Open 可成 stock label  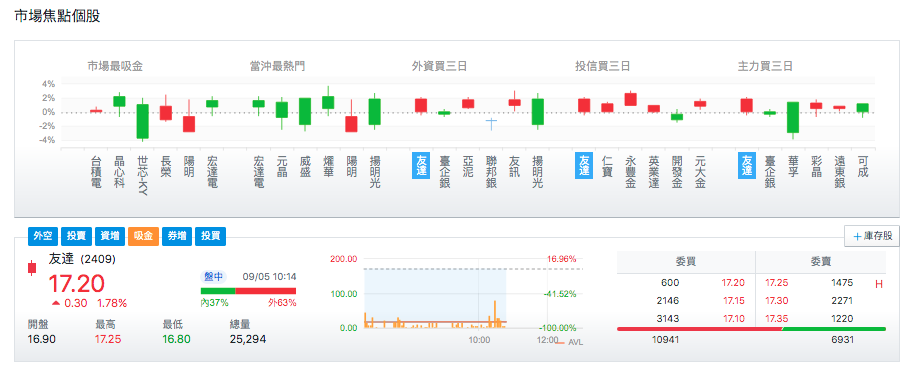tap(863, 166)
